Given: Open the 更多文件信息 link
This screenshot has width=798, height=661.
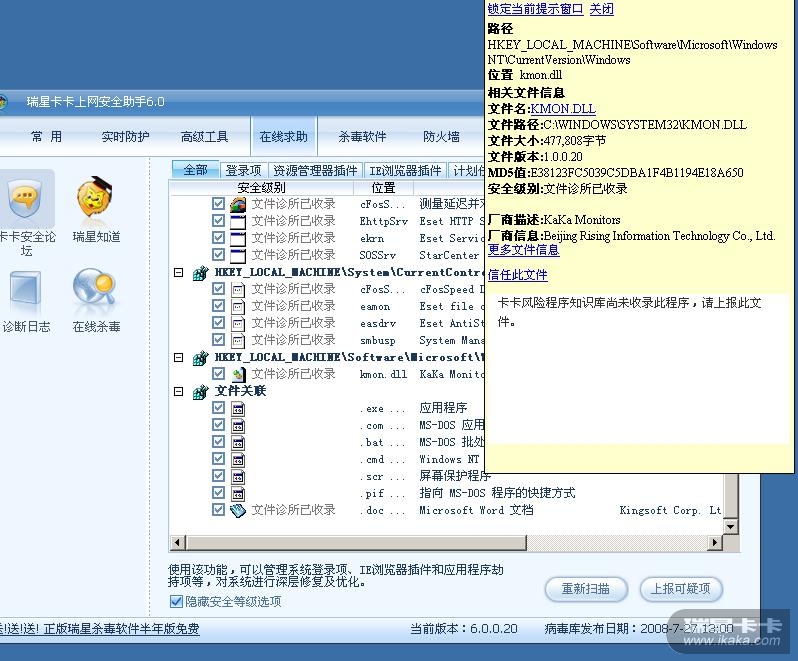Looking at the screenshot, I should 523,250.
